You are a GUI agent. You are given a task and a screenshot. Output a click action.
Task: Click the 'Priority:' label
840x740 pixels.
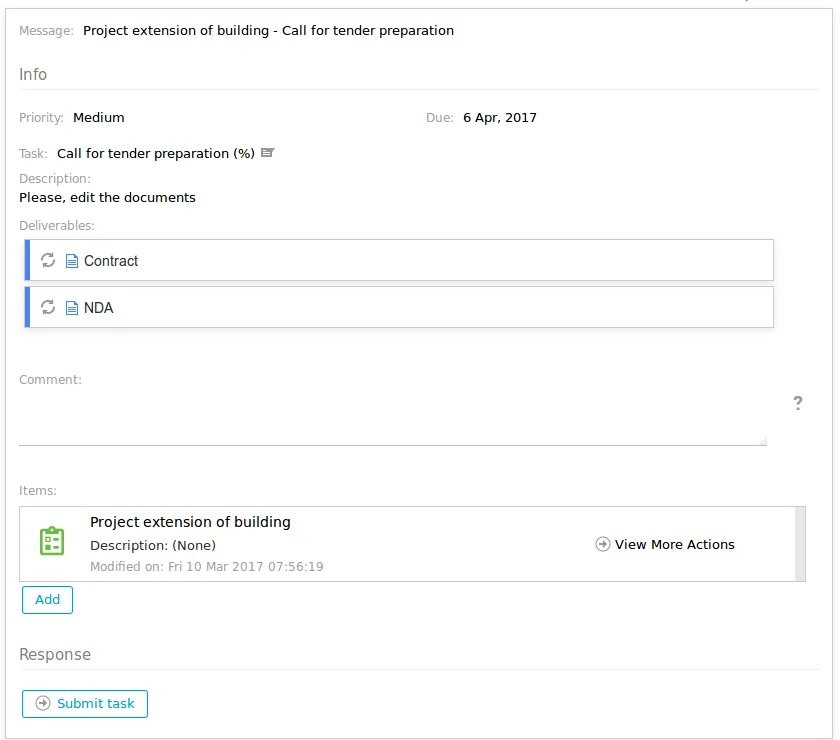[x=41, y=118]
